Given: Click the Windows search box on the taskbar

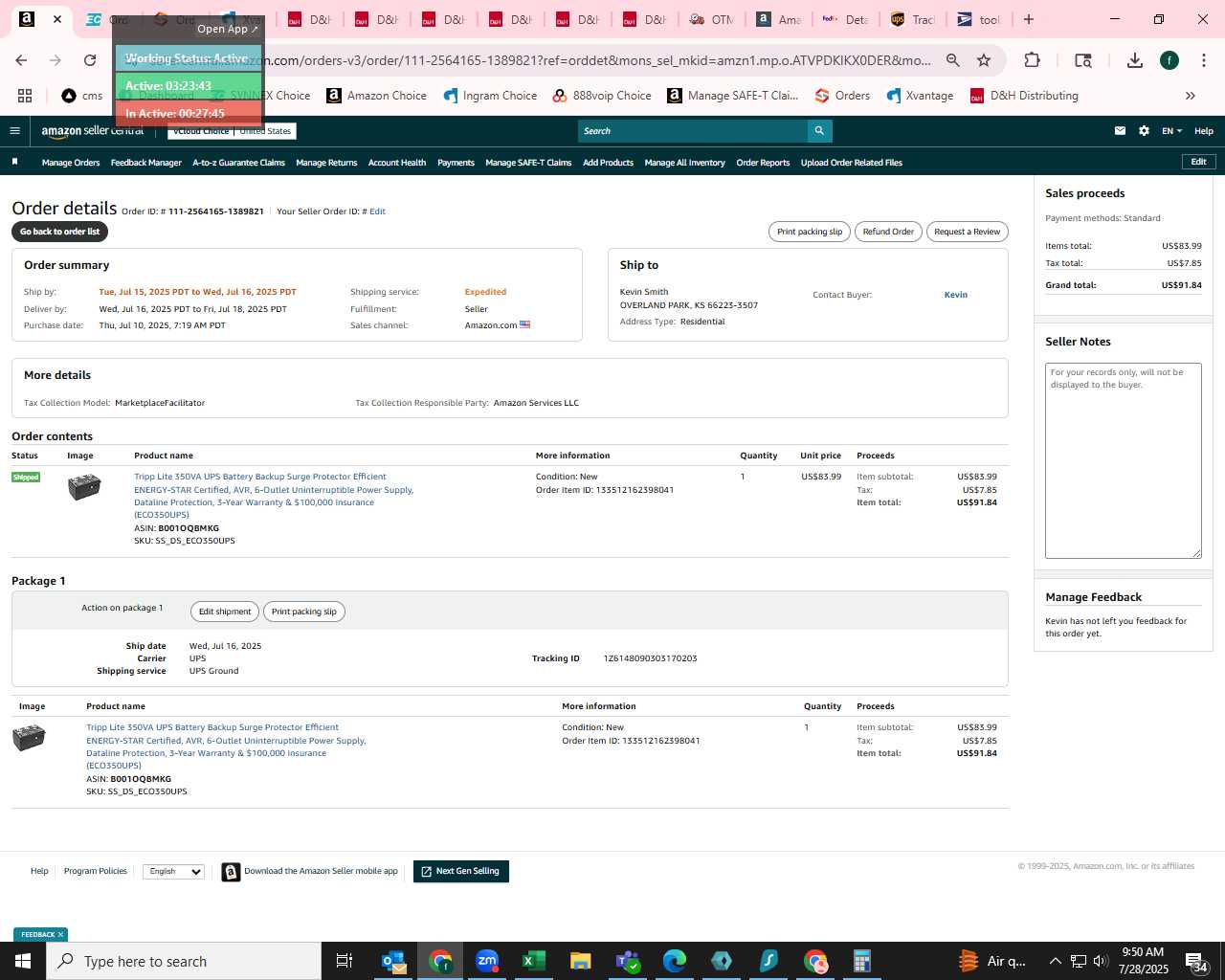Looking at the screenshot, I should point(184,961).
